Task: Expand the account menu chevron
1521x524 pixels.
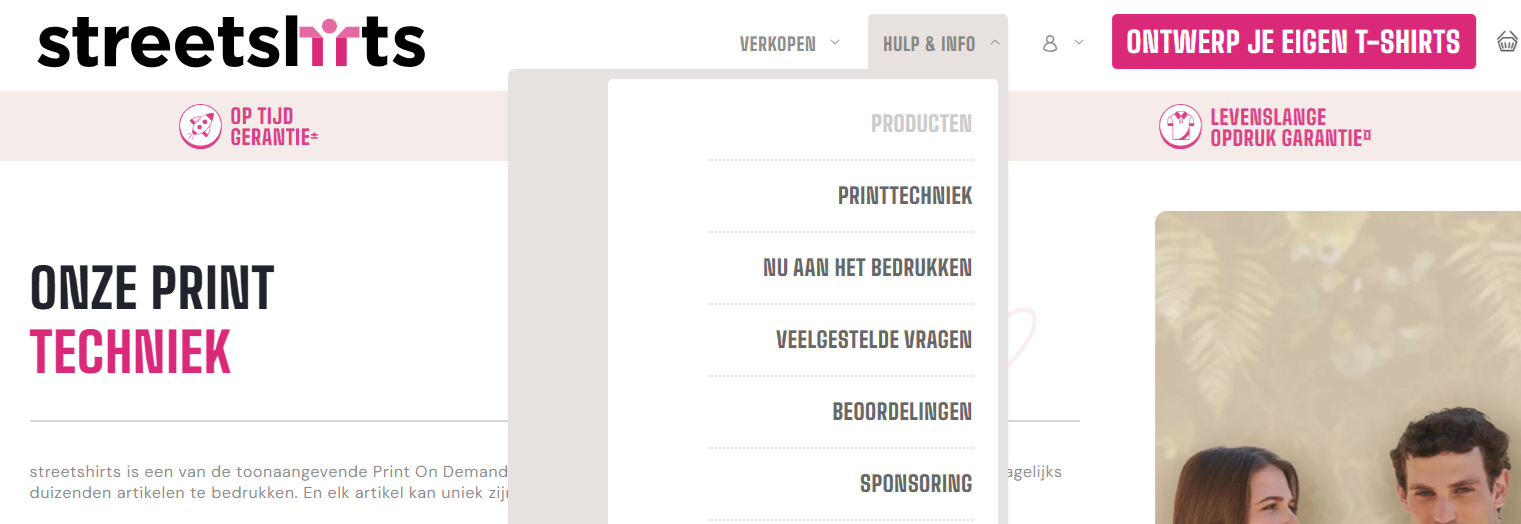Action: (x=1079, y=43)
